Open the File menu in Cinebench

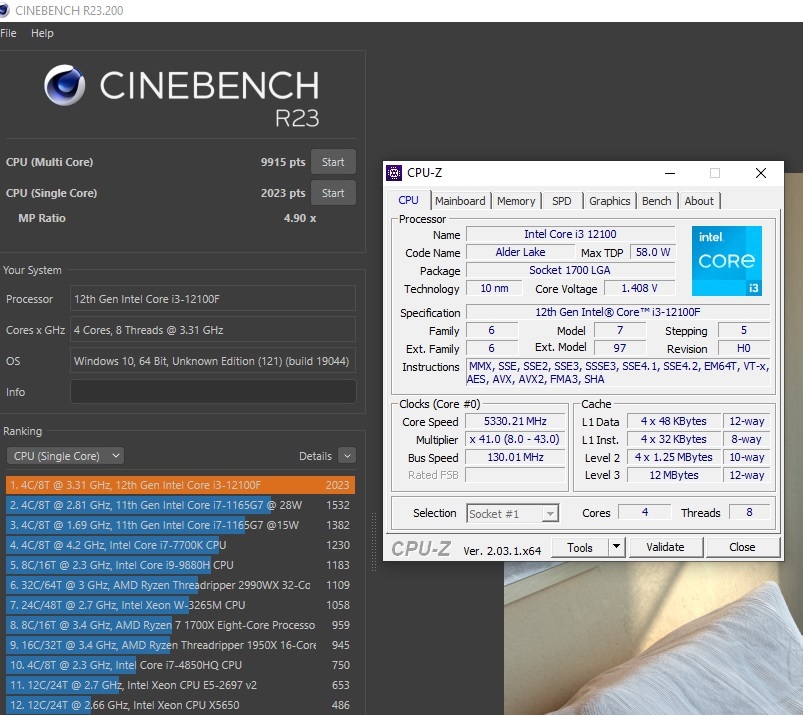coord(8,33)
